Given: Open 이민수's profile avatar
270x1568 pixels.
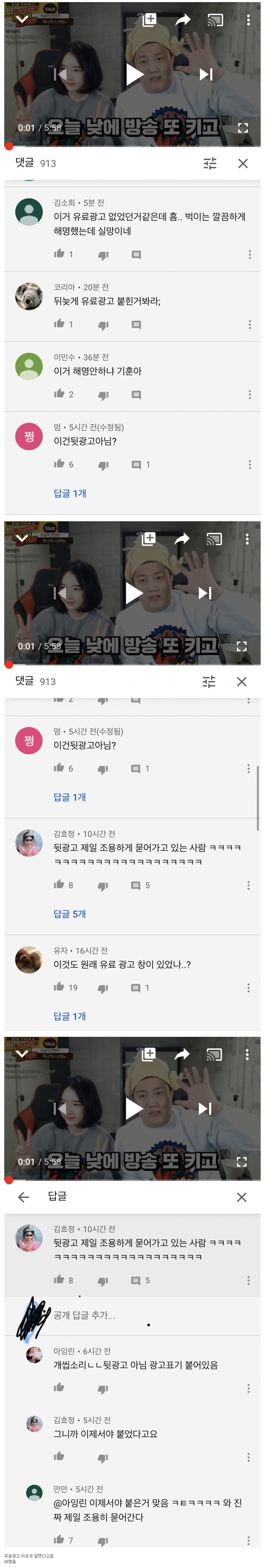Looking at the screenshot, I should pyautogui.click(x=29, y=366).
